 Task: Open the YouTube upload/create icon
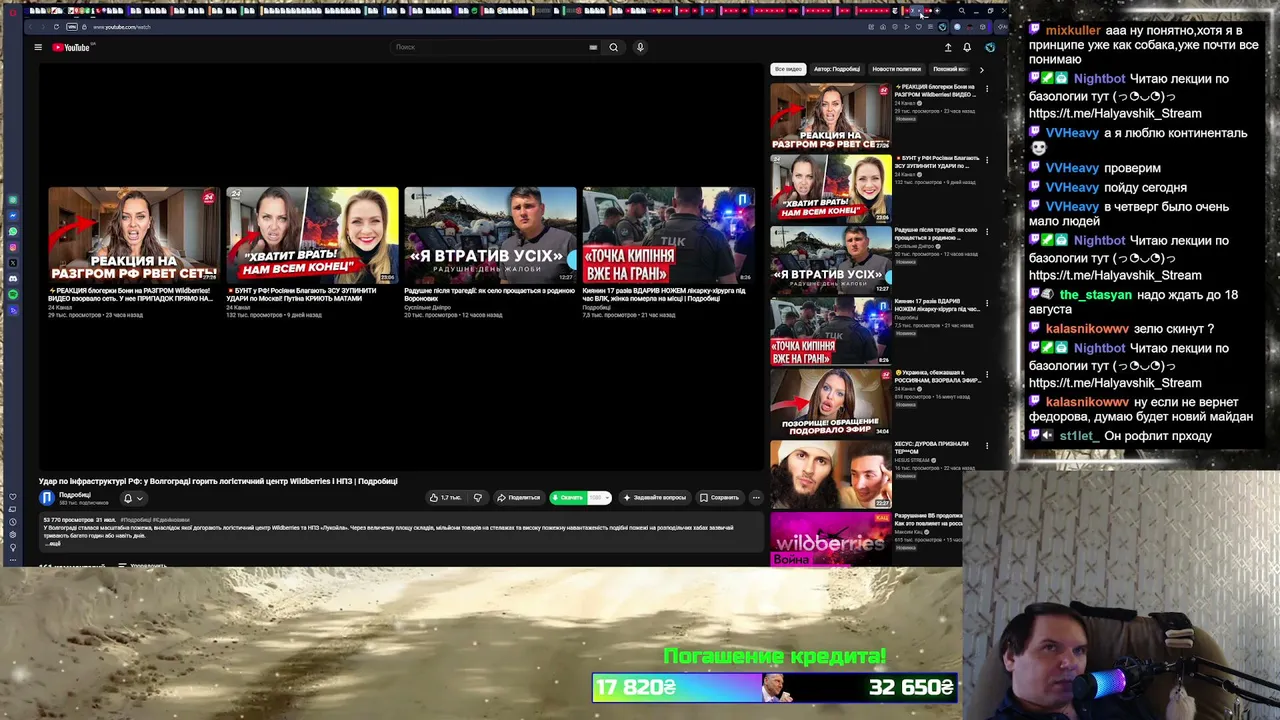948,47
